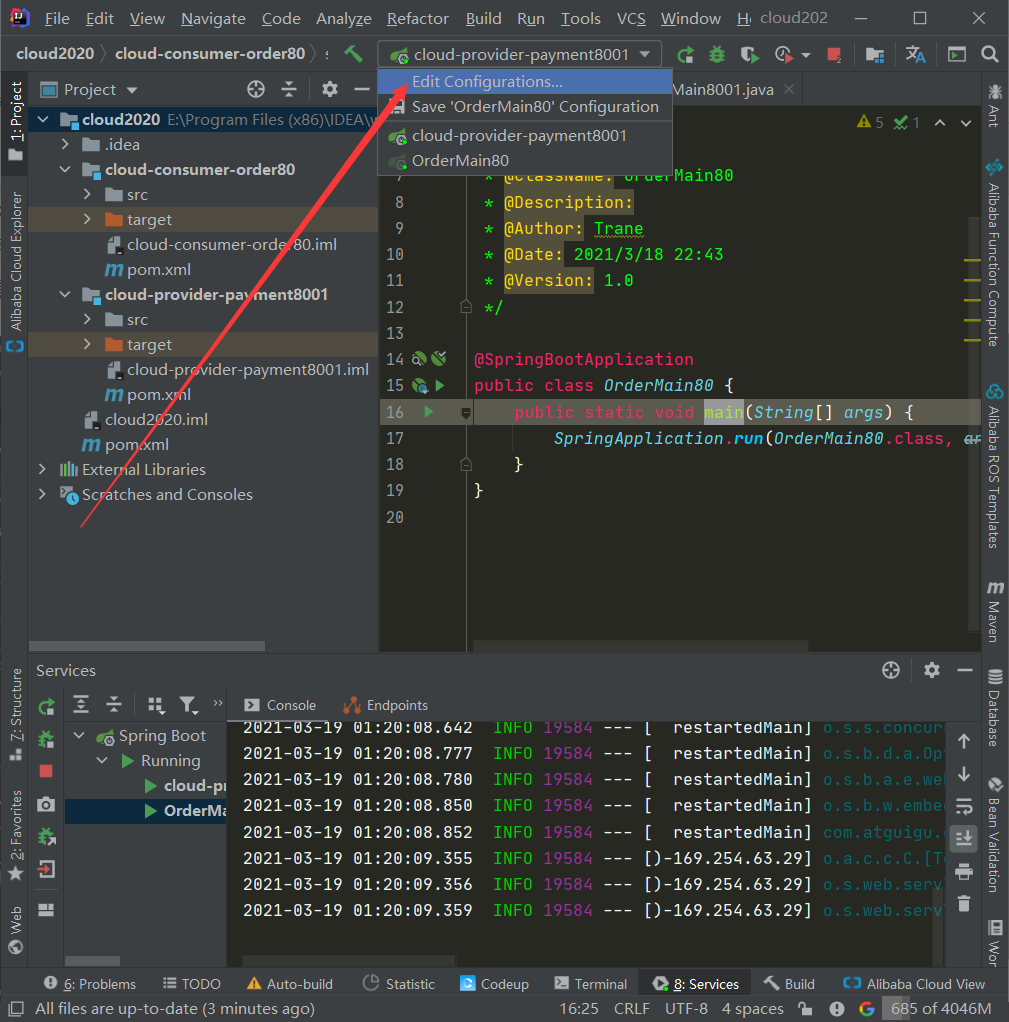Open Alibaba Cloud View tool window
The height and width of the screenshot is (1022, 1009).
click(x=914, y=984)
